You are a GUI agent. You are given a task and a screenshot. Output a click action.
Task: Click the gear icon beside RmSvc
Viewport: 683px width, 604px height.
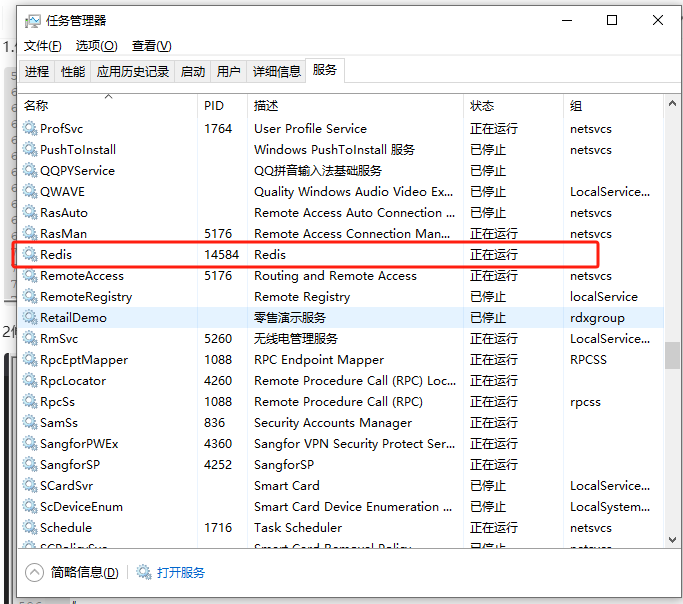[30, 338]
